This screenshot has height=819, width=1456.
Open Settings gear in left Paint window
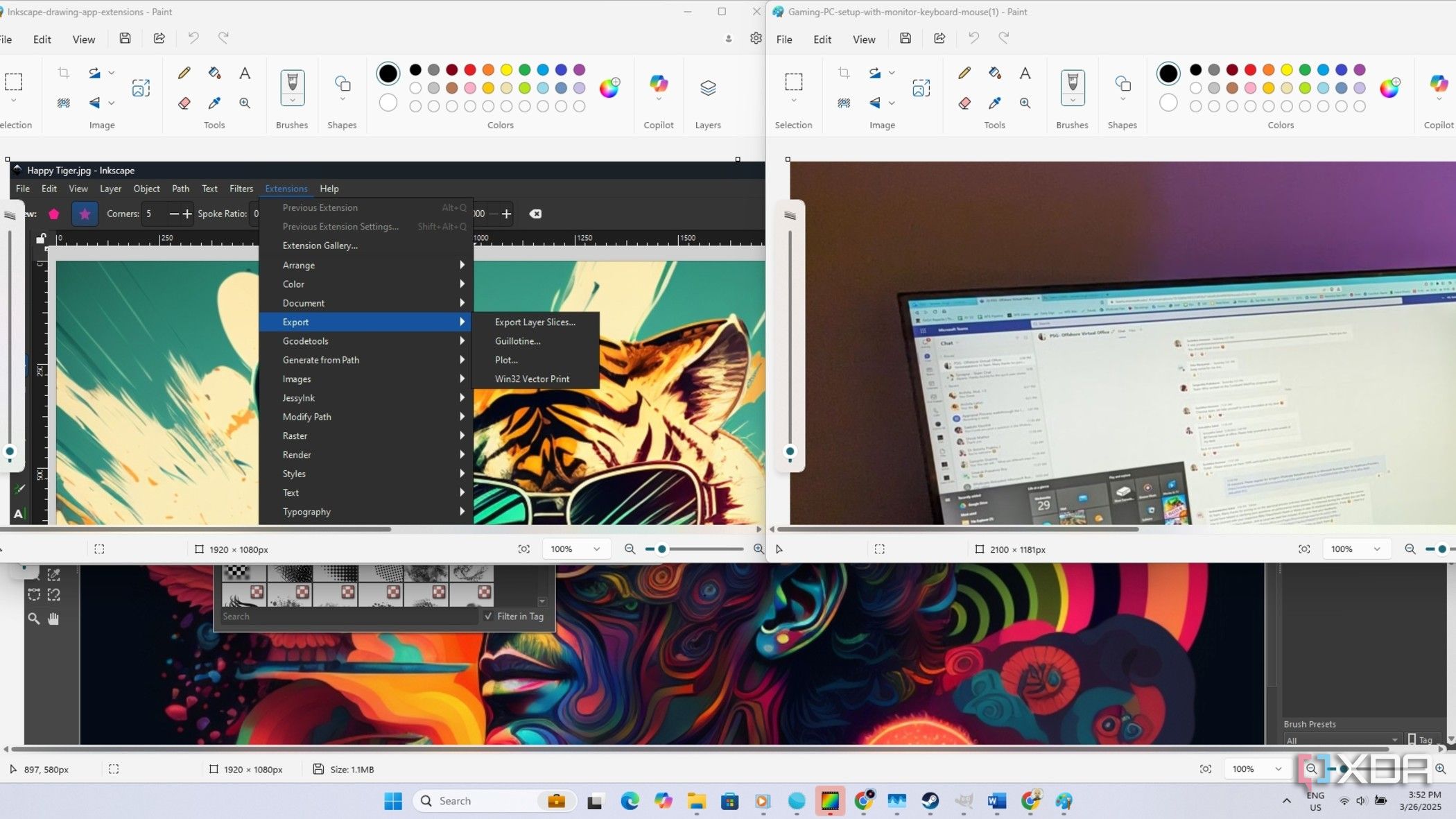click(x=756, y=38)
